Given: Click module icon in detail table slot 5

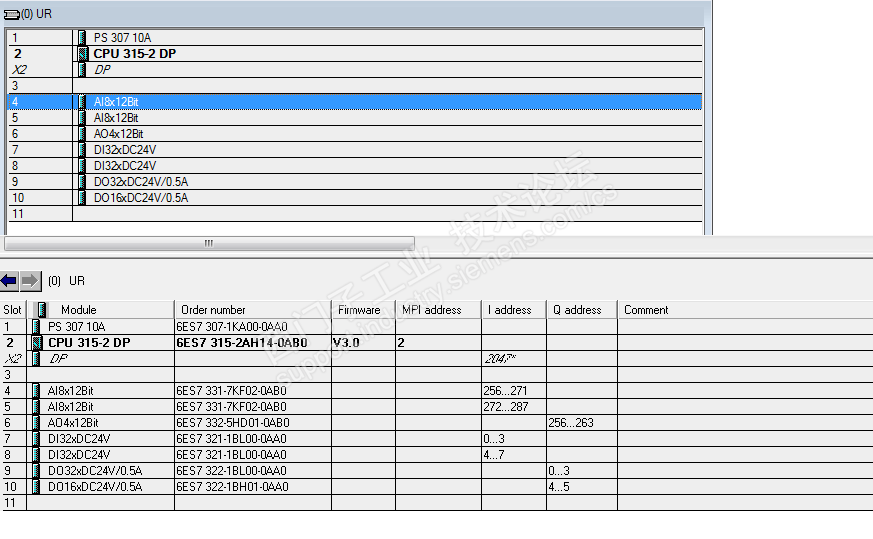Looking at the screenshot, I should click(x=36, y=406).
